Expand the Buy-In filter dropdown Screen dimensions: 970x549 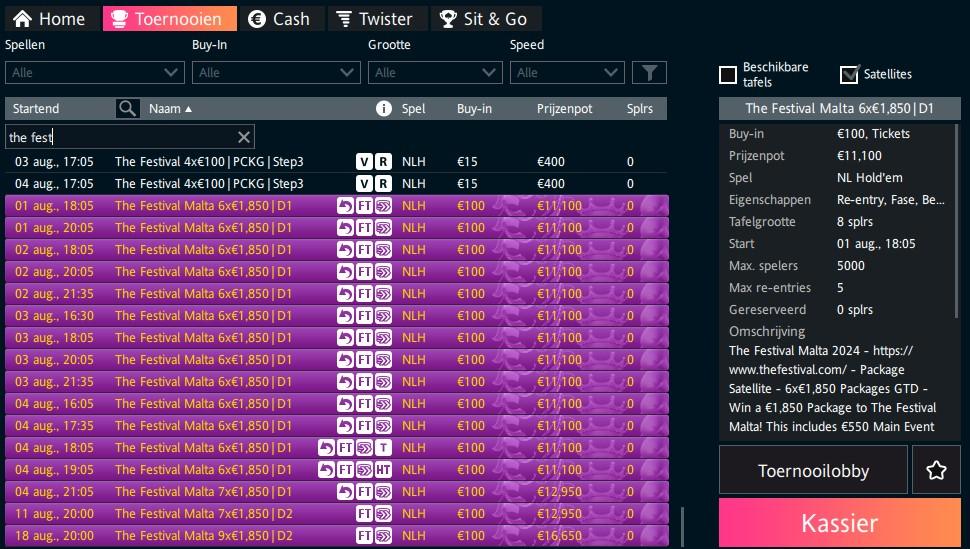pyautogui.click(x=276, y=72)
